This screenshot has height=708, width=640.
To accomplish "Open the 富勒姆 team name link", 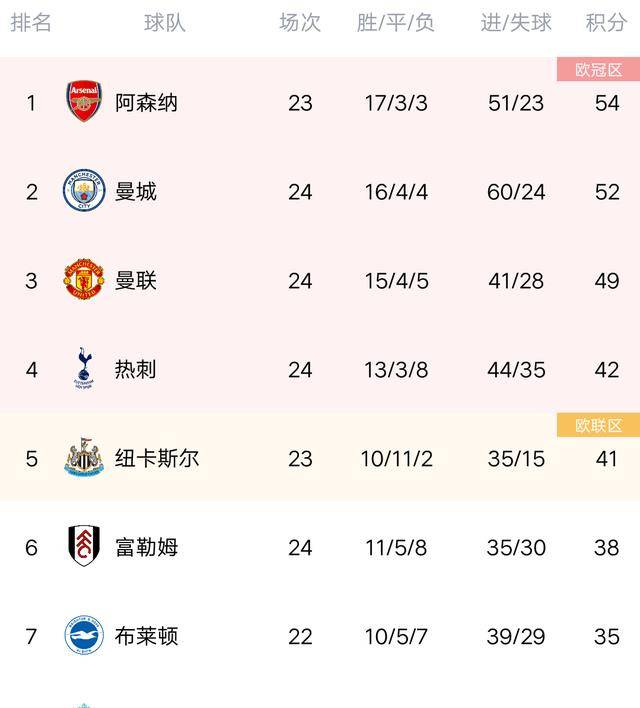I will click(146, 547).
